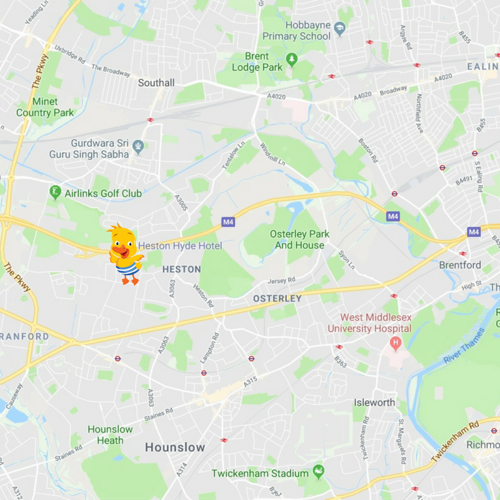Viewport: 500px width, 500px height.
Task: Select the Isleworth place label
Action: pyautogui.click(x=374, y=402)
